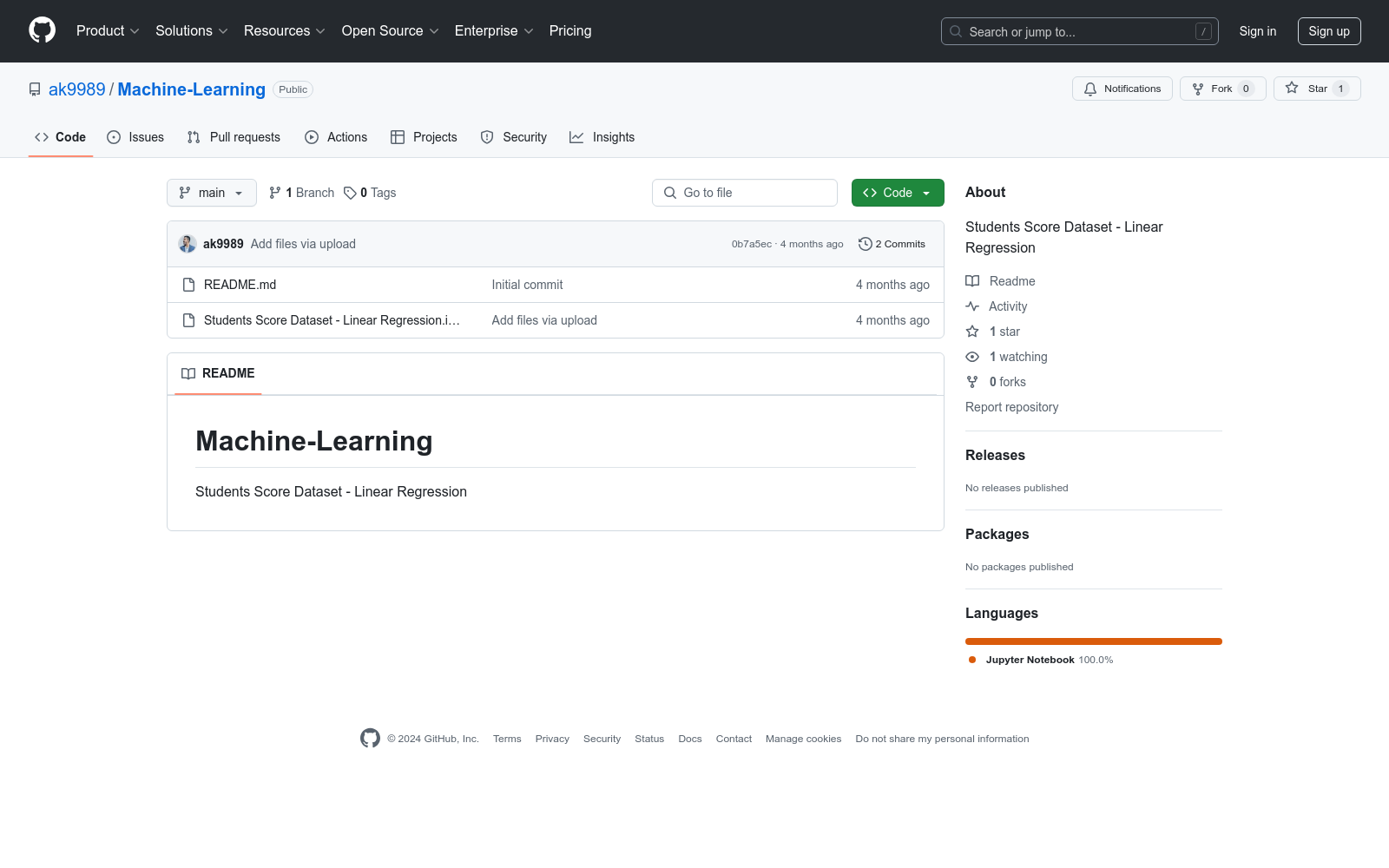1389x868 pixels.
Task: Click the pulse icon next to Activity
Action: coord(972,306)
